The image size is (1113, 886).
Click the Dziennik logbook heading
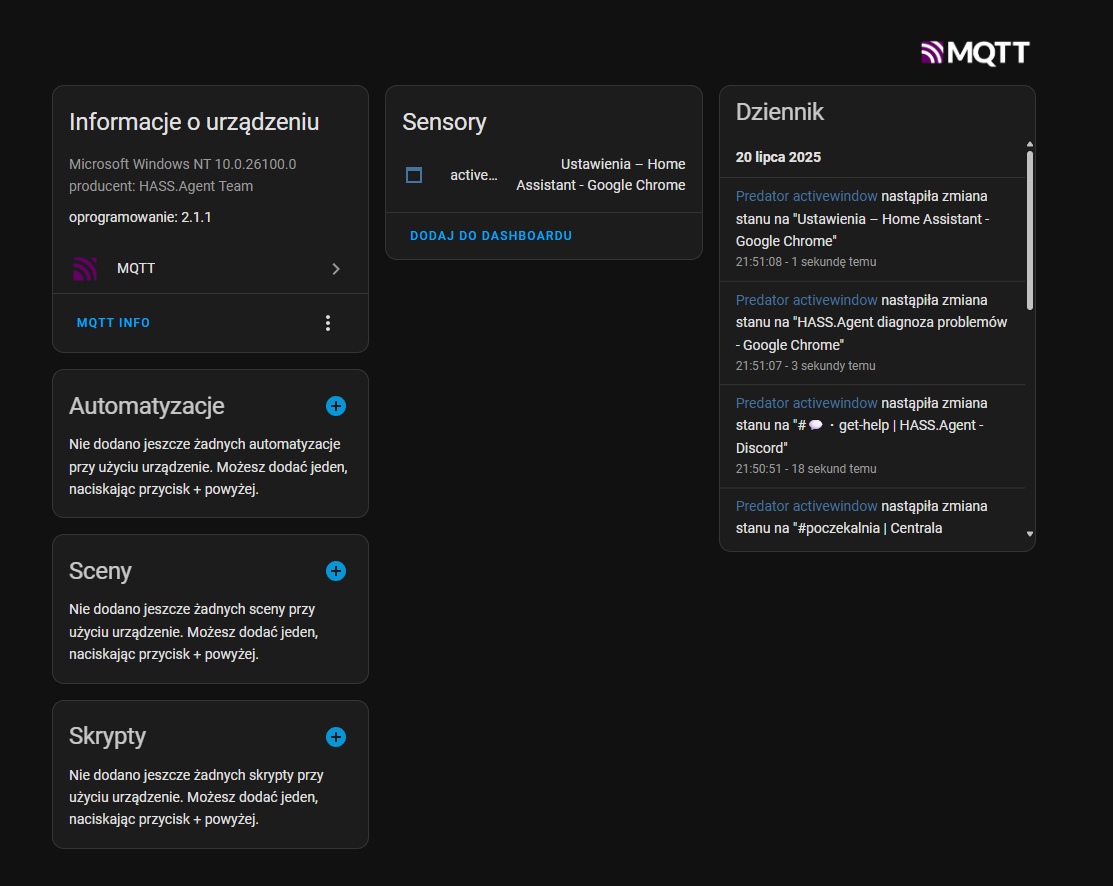point(779,112)
